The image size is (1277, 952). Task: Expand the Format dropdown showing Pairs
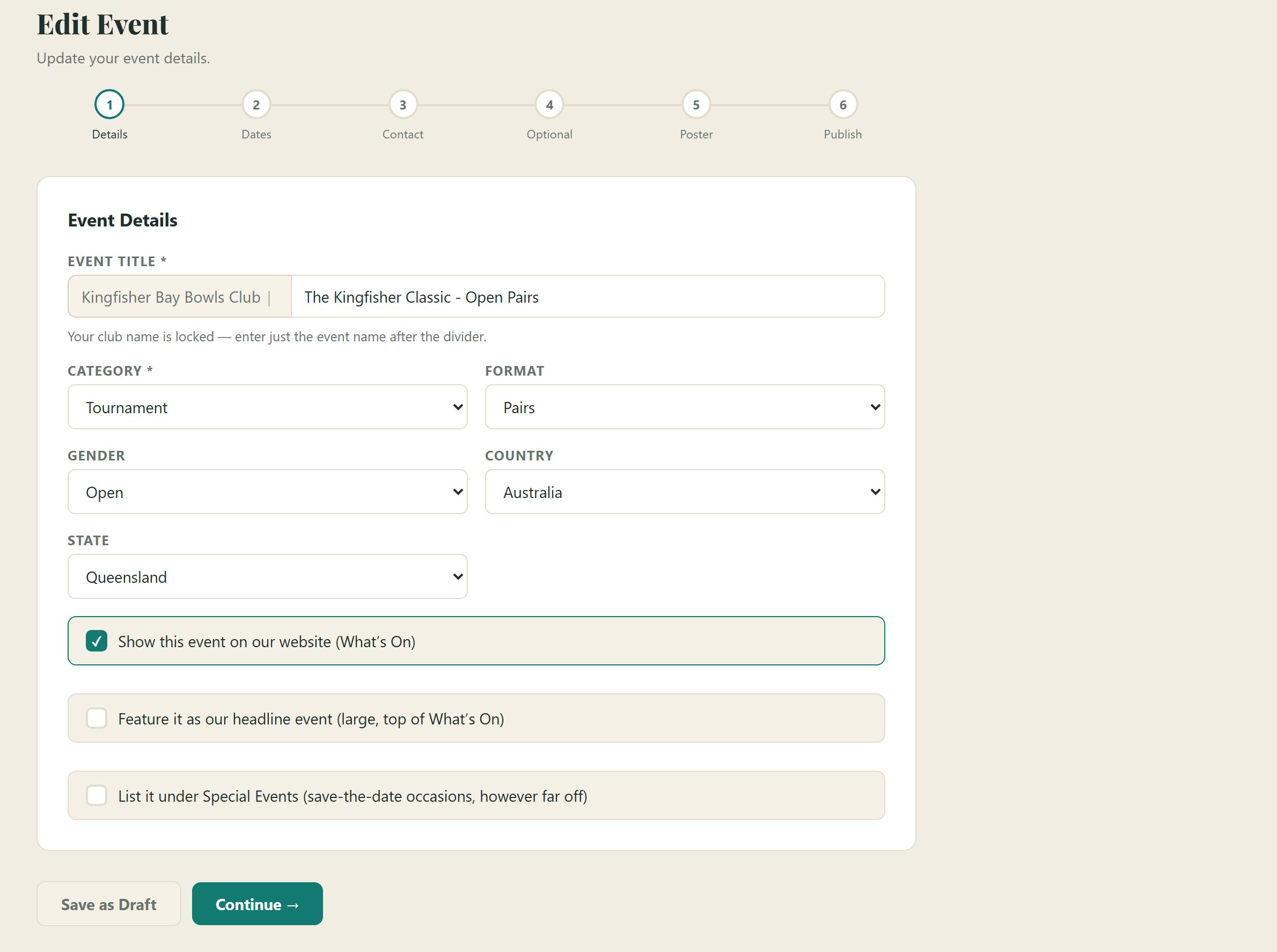685,407
